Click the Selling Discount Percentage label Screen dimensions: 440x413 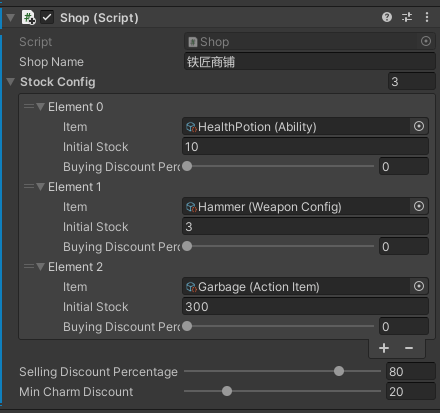coord(98,372)
